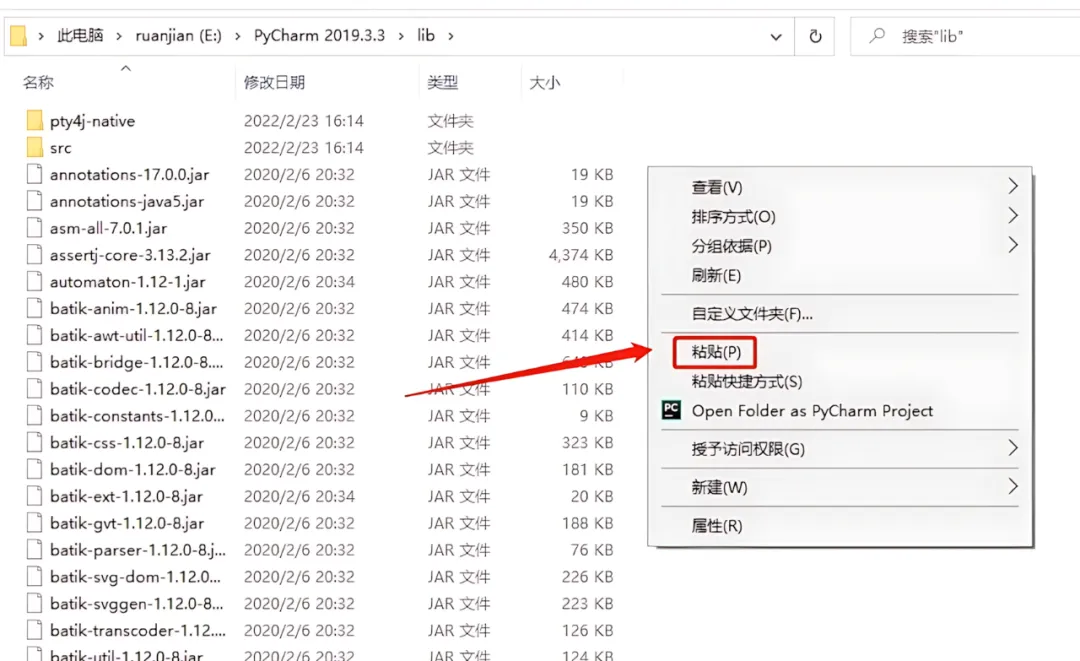The height and width of the screenshot is (661, 1080).
Task: Sort by 类型 column header
Action: click(442, 83)
